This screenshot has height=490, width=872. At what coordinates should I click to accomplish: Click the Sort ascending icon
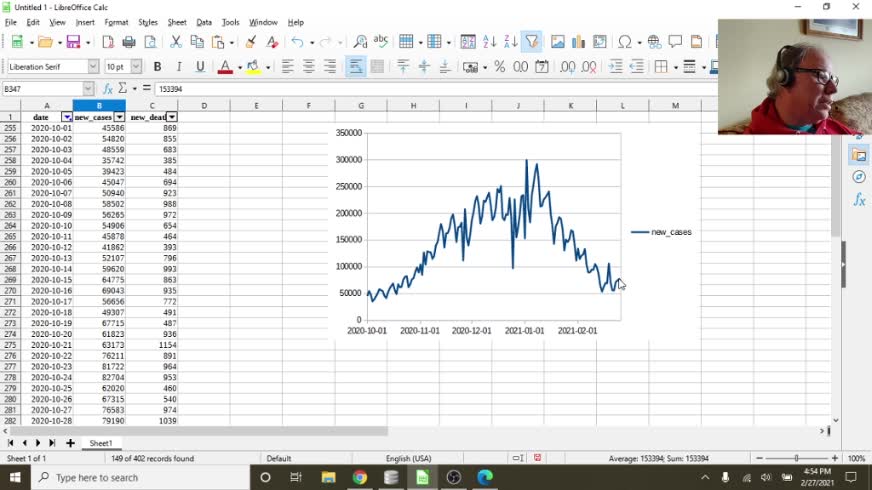pyautogui.click(x=489, y=42)
